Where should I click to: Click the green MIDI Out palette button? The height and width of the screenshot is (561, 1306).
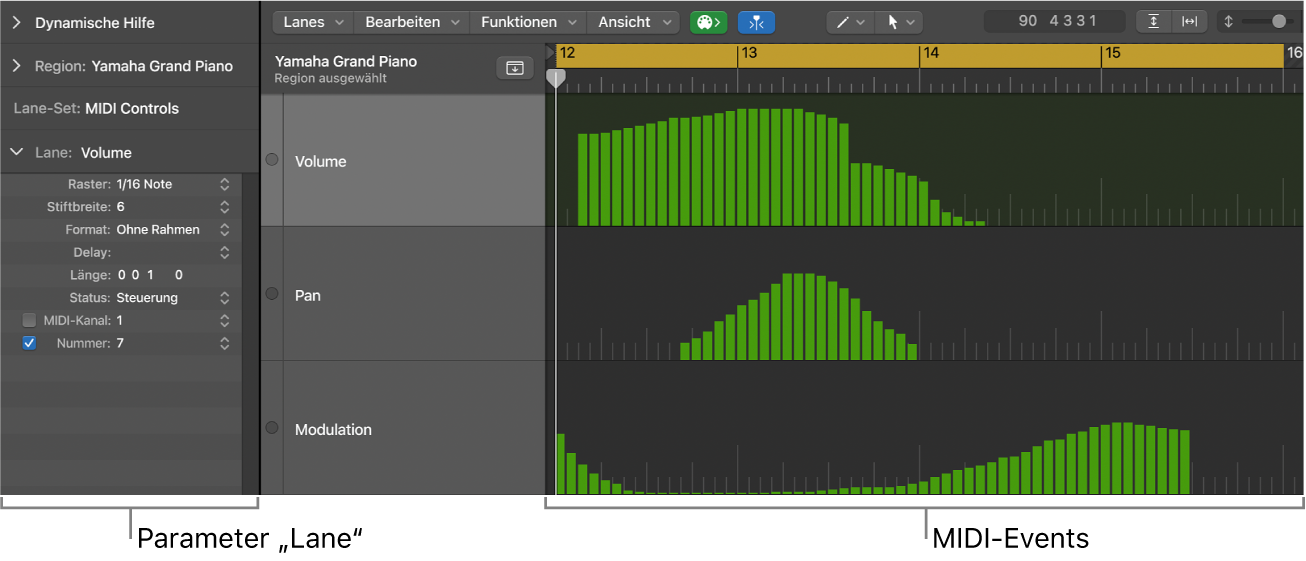[708, 22]
